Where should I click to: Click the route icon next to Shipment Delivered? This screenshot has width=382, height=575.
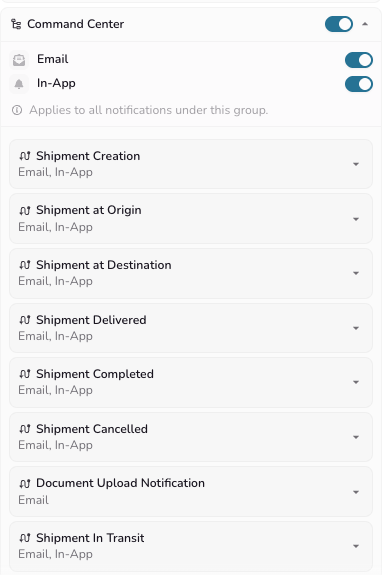[x=25, y=320]
